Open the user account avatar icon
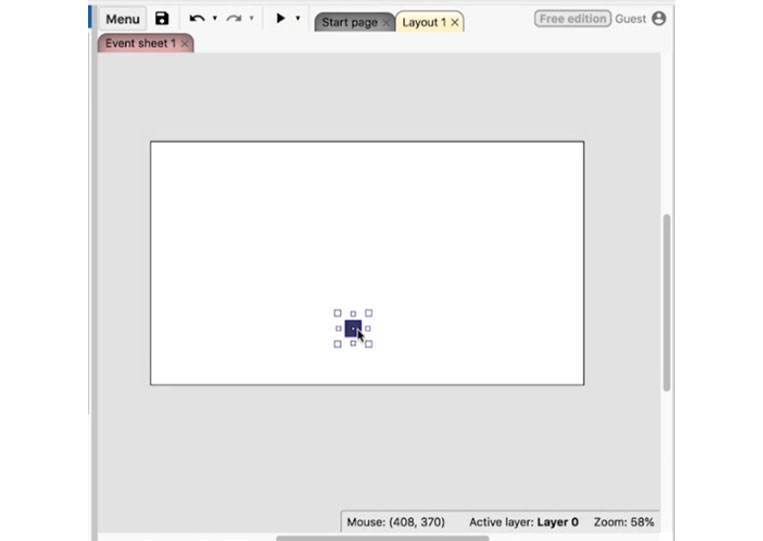The height and width of the screenshot is (541, 763). 659,18
